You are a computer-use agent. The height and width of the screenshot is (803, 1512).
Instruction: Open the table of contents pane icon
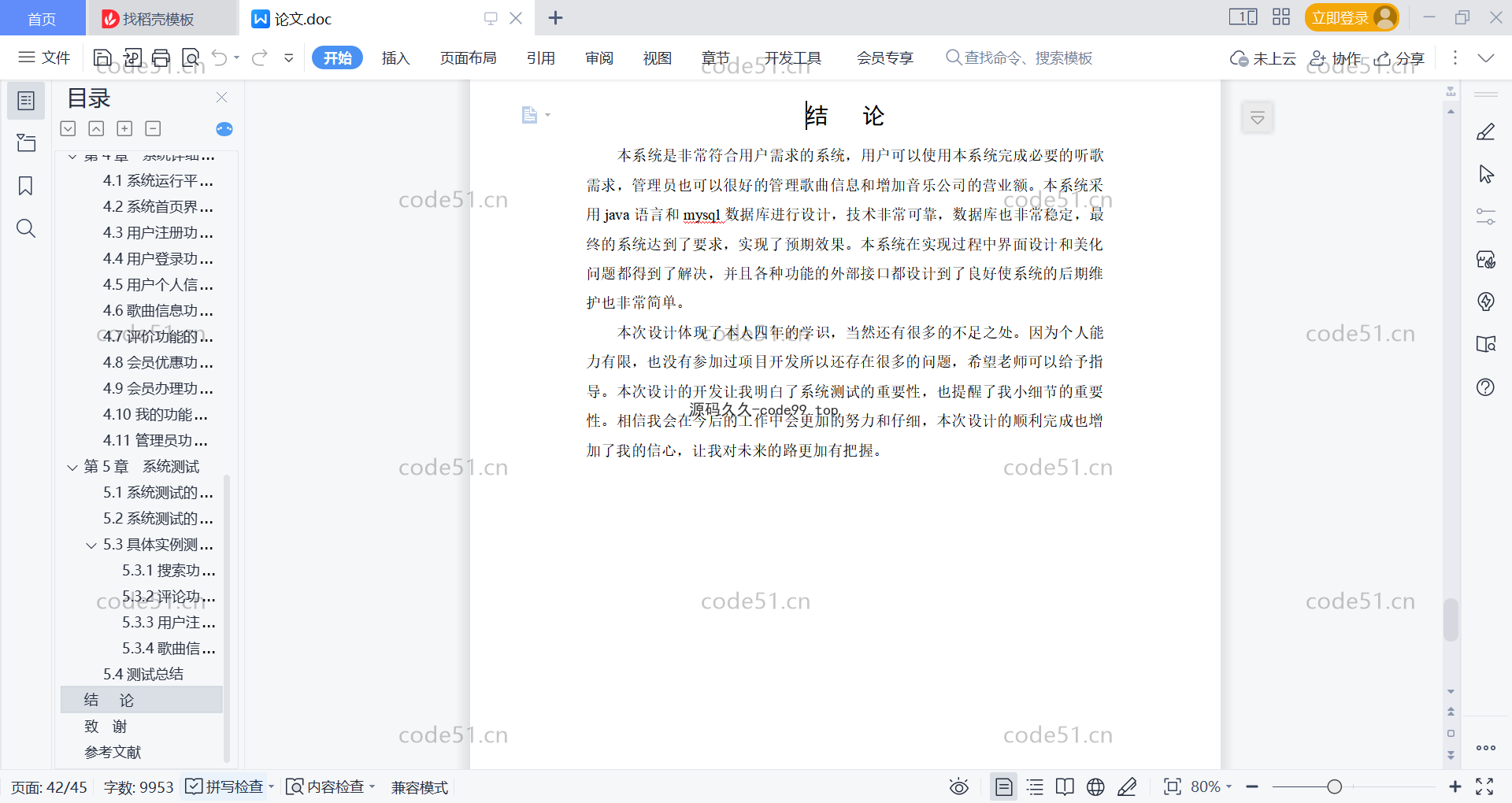26,101
